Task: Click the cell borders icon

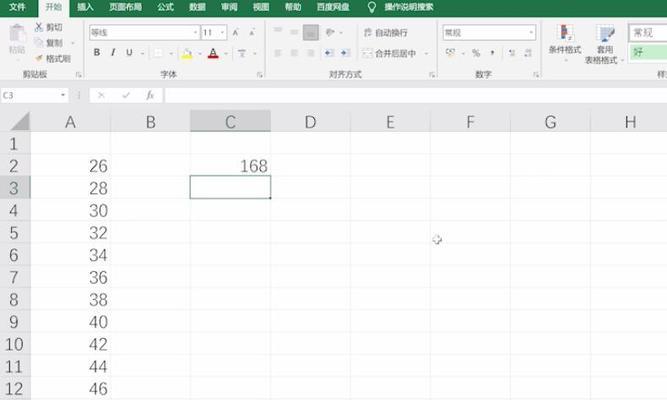Action: pos(158,53)
